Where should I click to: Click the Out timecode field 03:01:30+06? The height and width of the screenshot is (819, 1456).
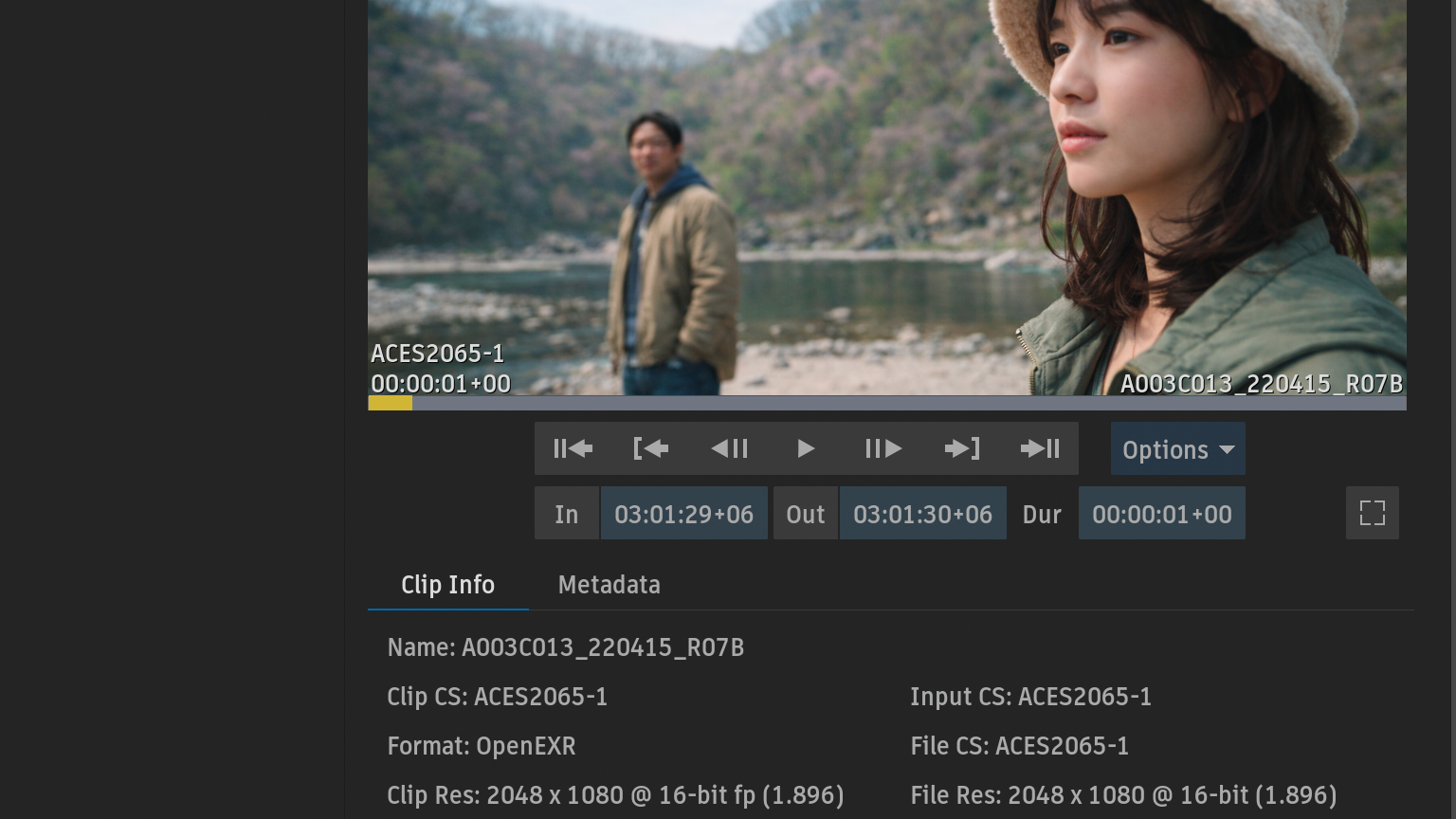922,514
